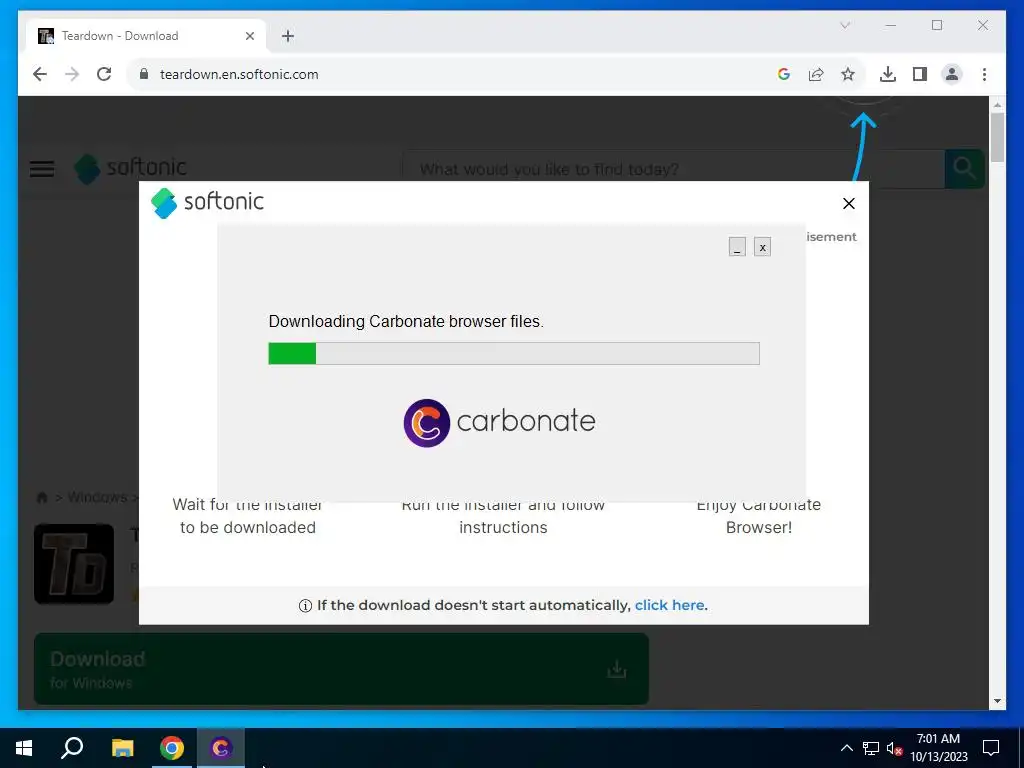Click 'to be downloaded' step text
Screen dimensions: 1024x768
coord(248,528)
